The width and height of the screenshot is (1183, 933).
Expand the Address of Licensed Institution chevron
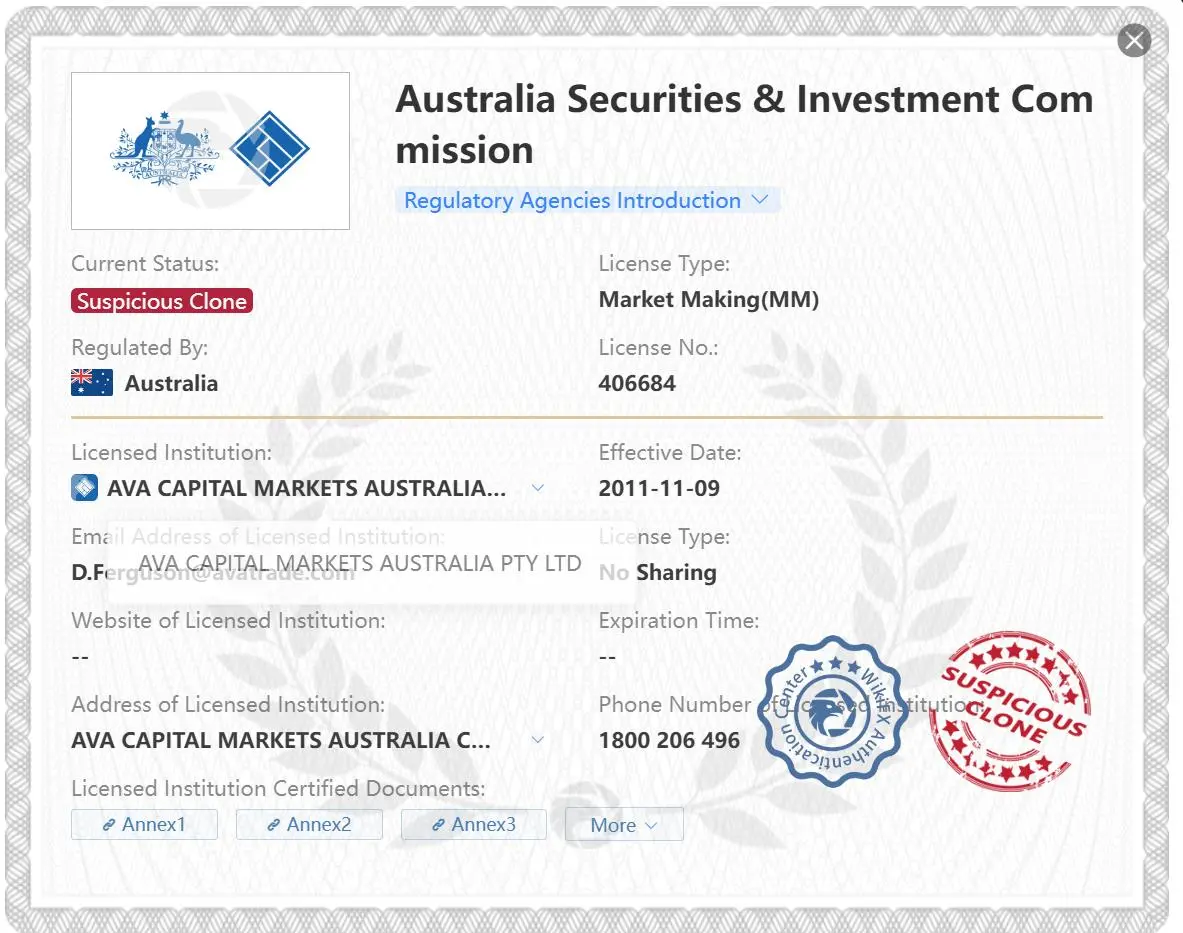point(538,739)
